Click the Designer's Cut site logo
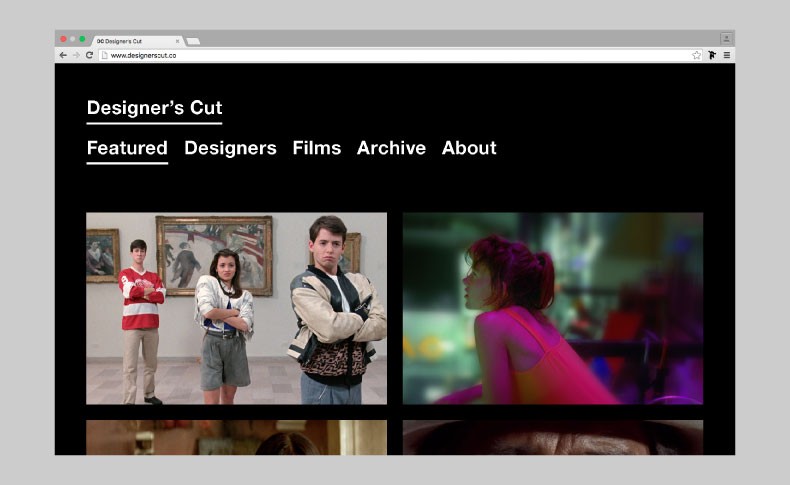The width and height of the screenshot is (790, 485). pos(154,108)
